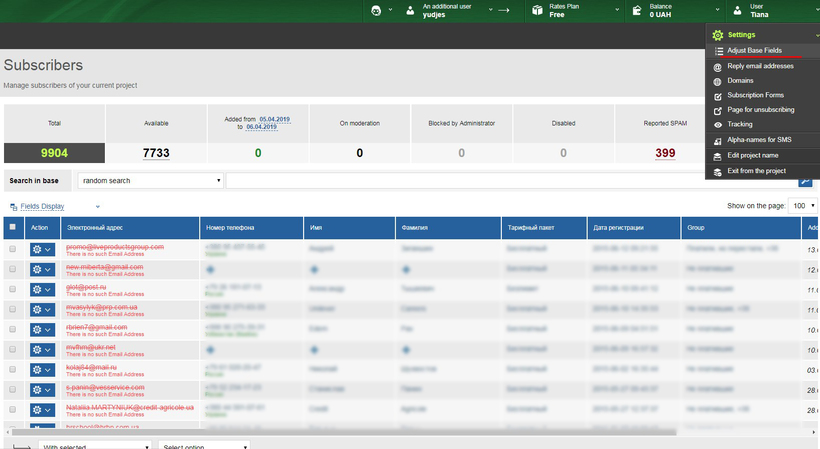Click the green Settings gear icon
Screen dimensions: 820x449
click(x=718, y=35)
